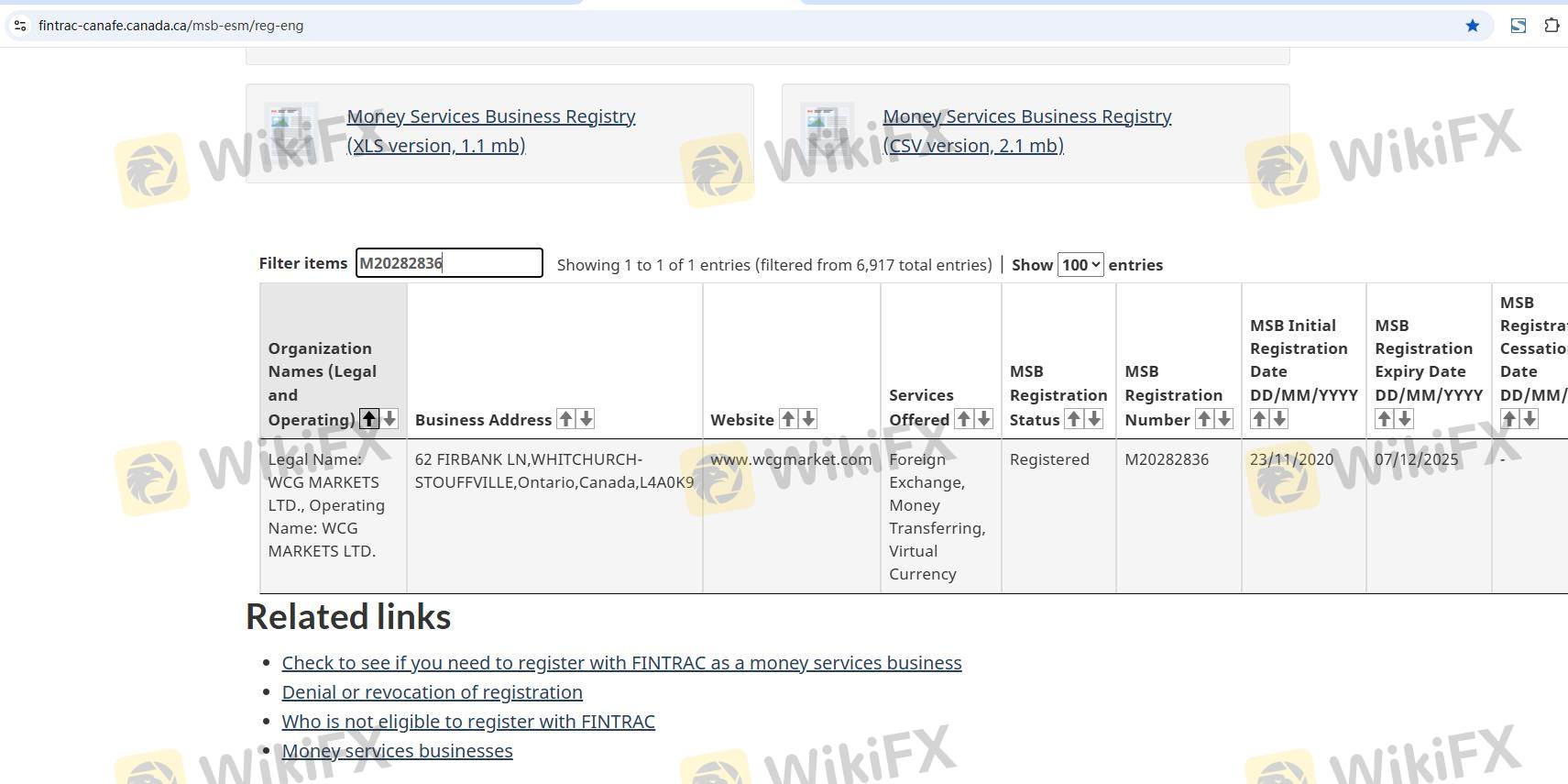The width and height of the screenshot is (1568, 784).
Task: Click the 'Services Offered' column header text
Action: click(921, 407)
